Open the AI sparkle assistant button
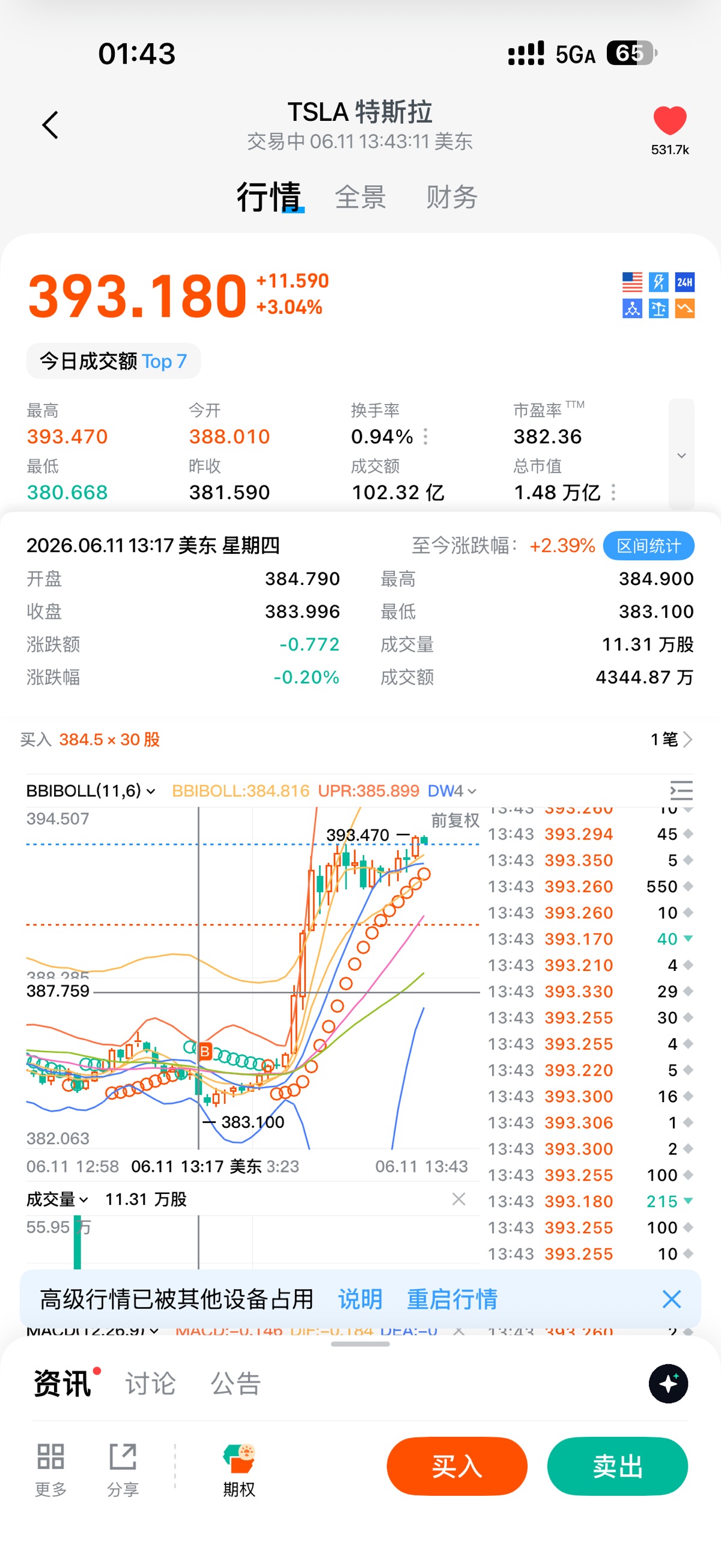Image resolution: width=721 pixels, height=1568 pixels. (668, 1383)
